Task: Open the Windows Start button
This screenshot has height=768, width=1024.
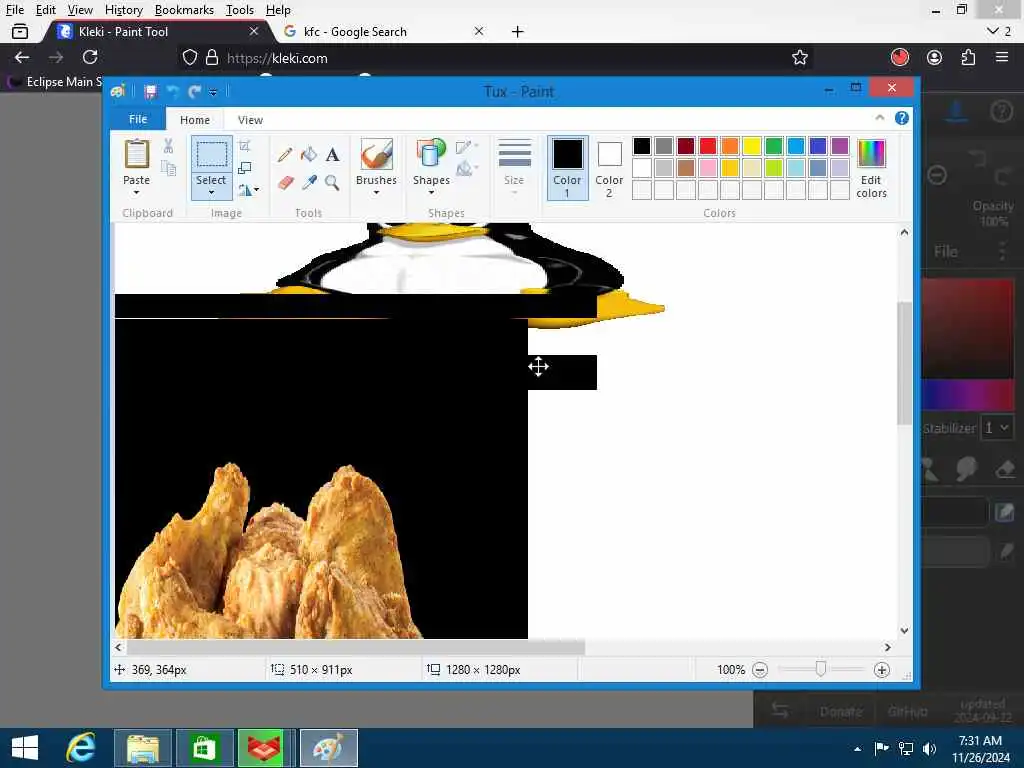Action: point(25,748)
